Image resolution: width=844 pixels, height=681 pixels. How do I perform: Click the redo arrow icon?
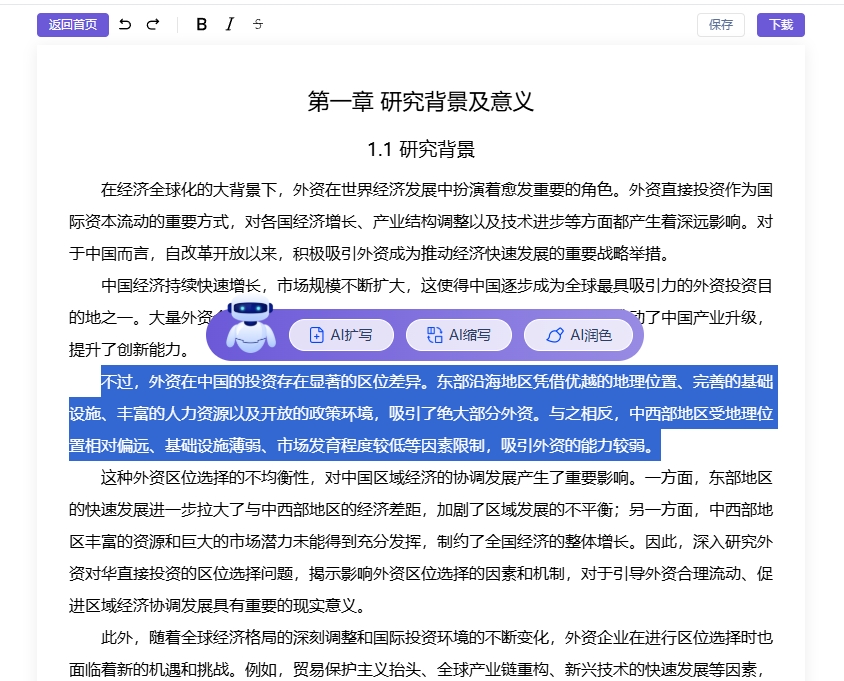click(152, 24)
